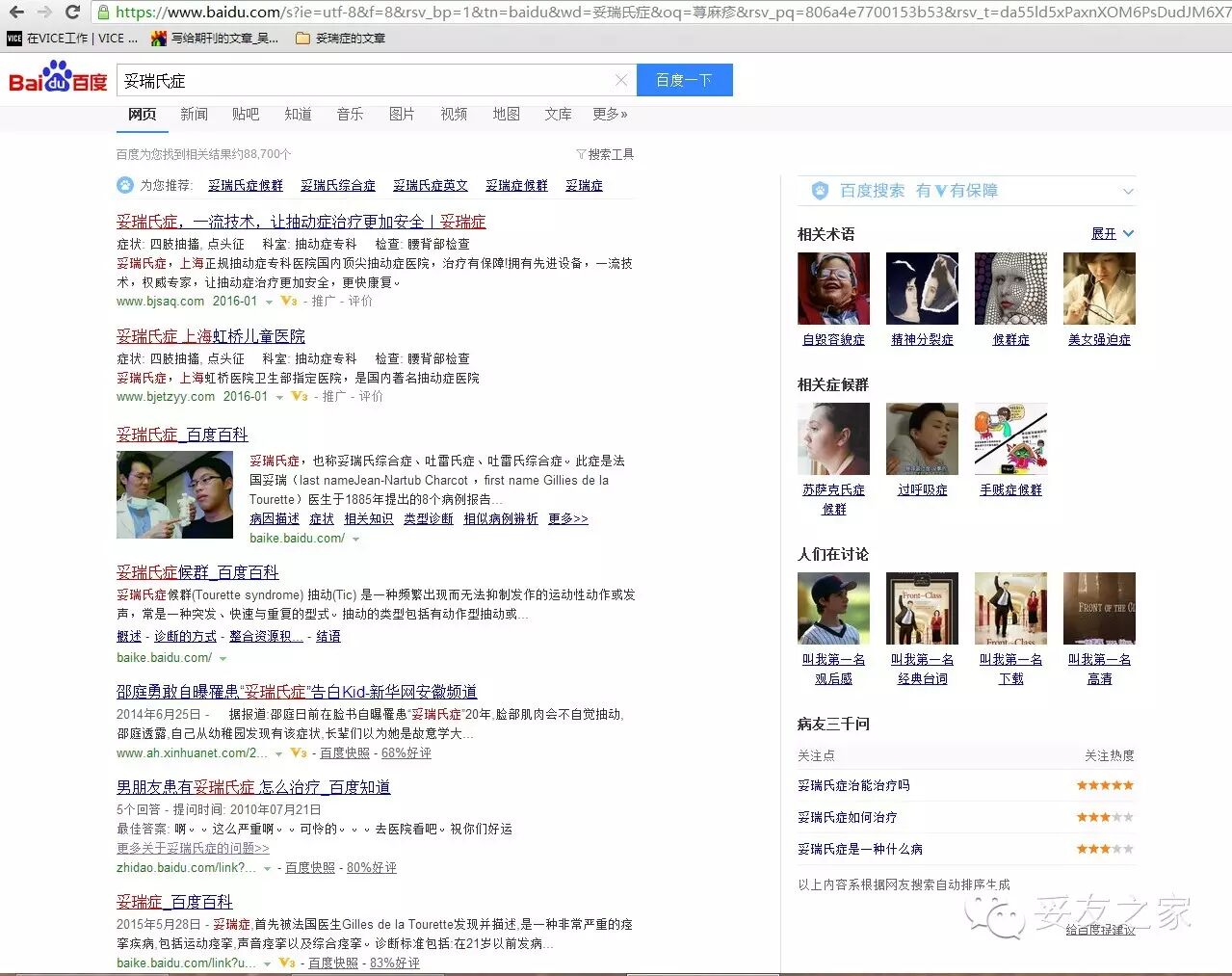
Task: Click the 叫我第一名 经典台词 thumbnail
Action: [x=923, y=608]
